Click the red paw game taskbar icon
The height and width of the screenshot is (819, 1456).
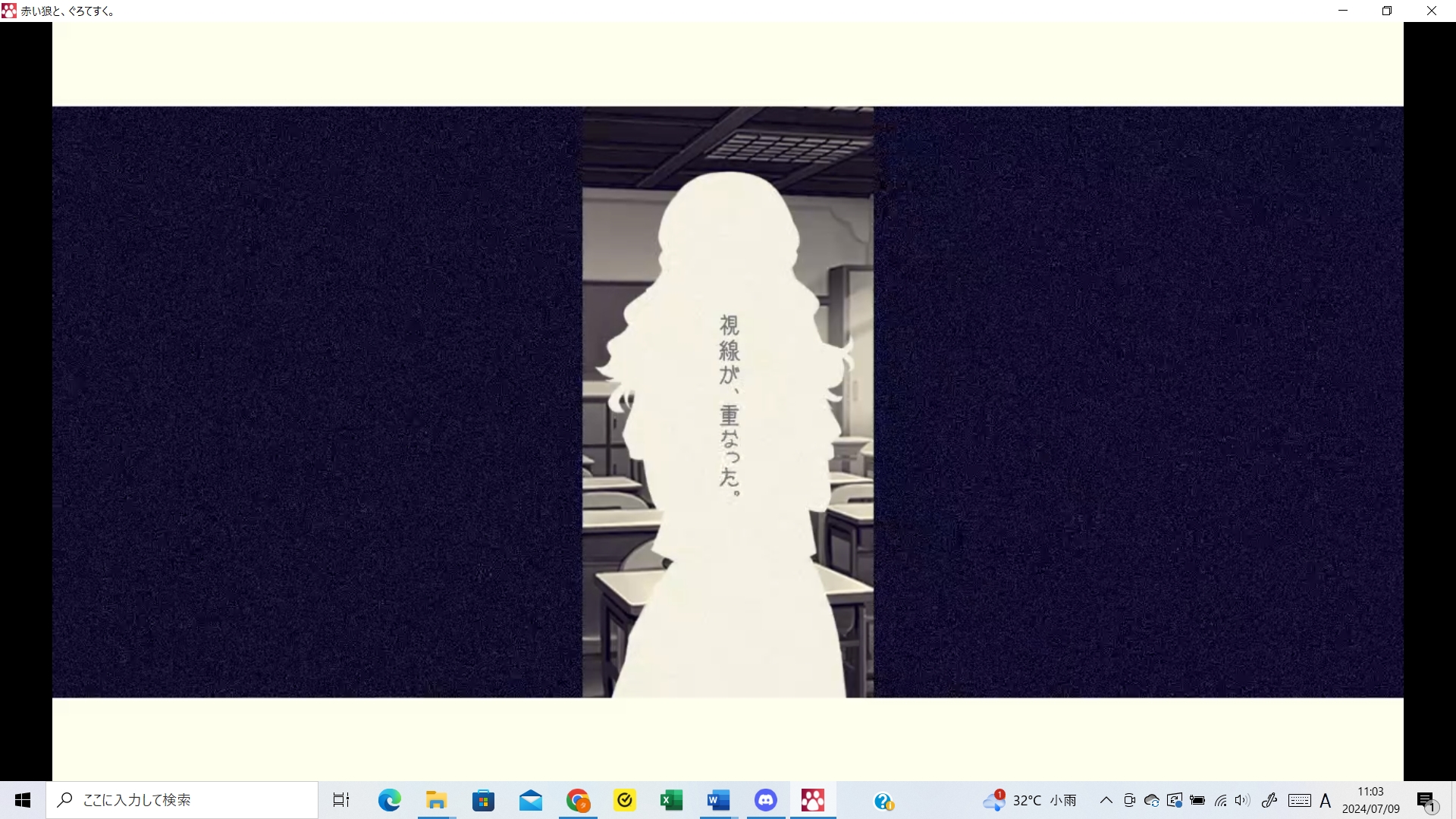click(x=812, y=800)
